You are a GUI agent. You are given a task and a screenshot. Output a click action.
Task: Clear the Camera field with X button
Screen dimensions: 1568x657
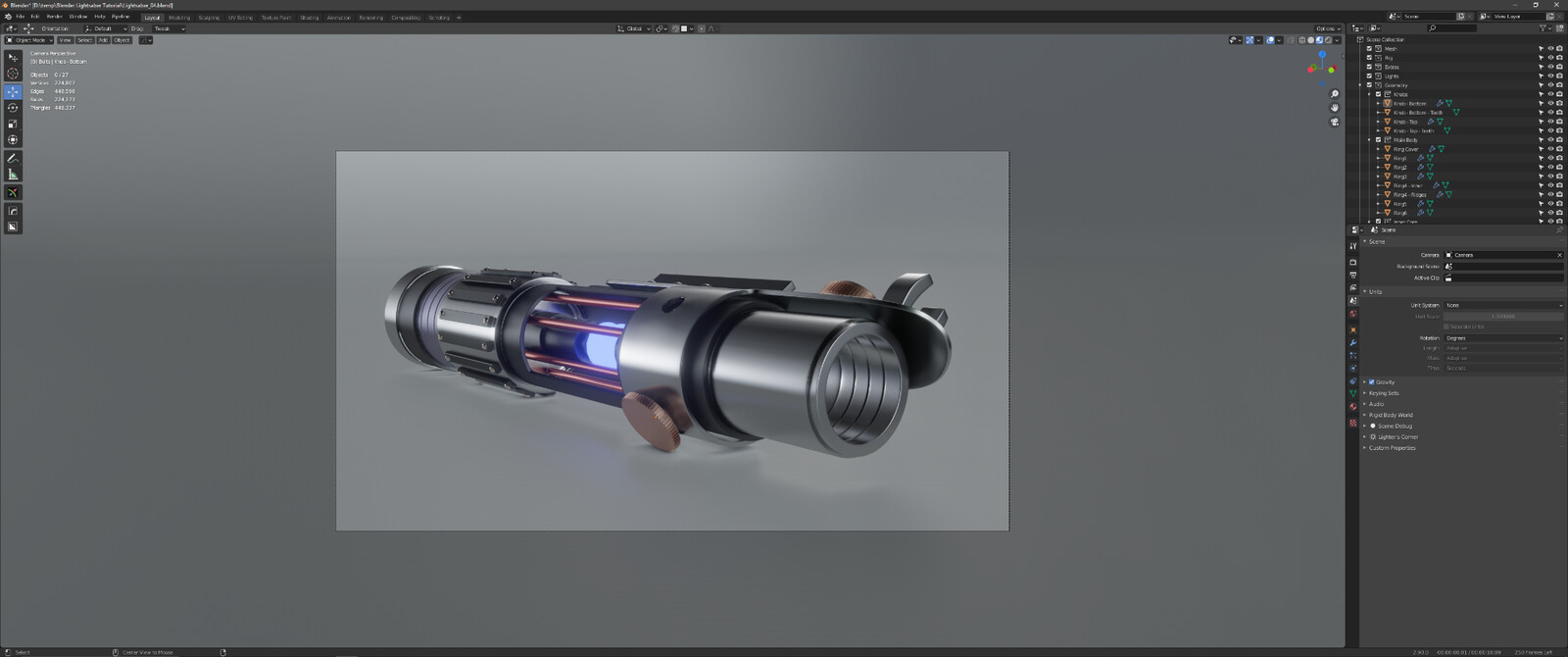(1559, 255)
